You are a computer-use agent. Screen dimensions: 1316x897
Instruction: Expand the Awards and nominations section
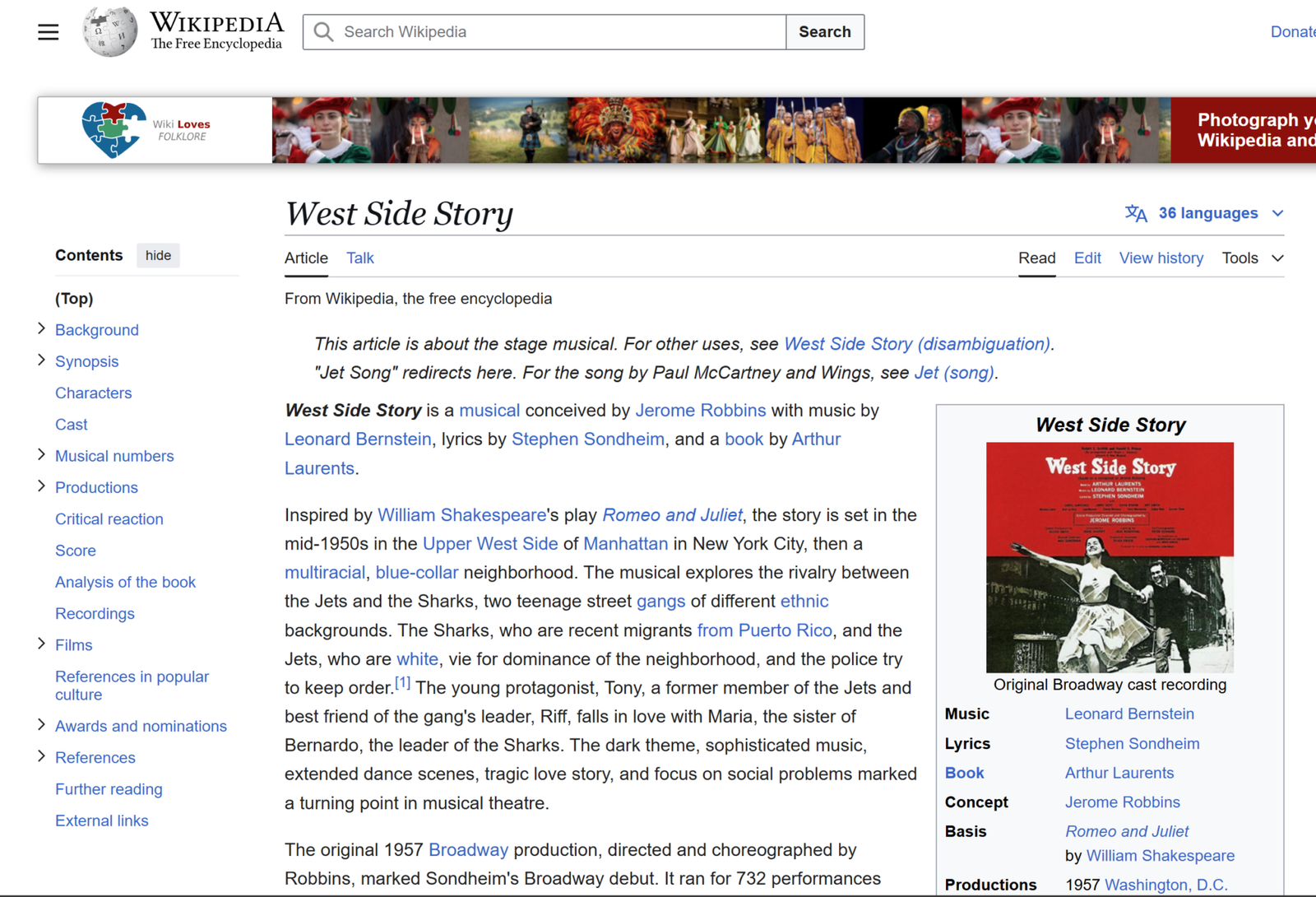(42, 725)
